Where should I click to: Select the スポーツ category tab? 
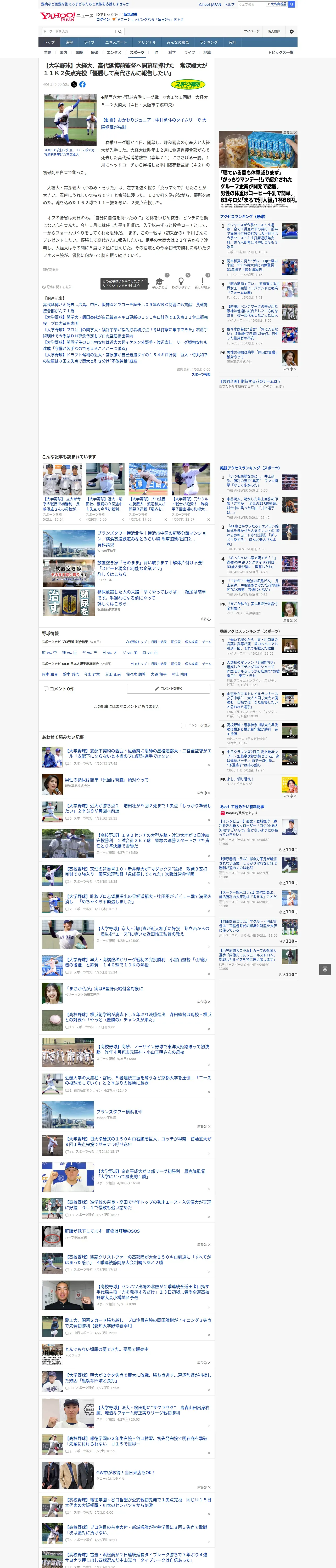[137, 52]
